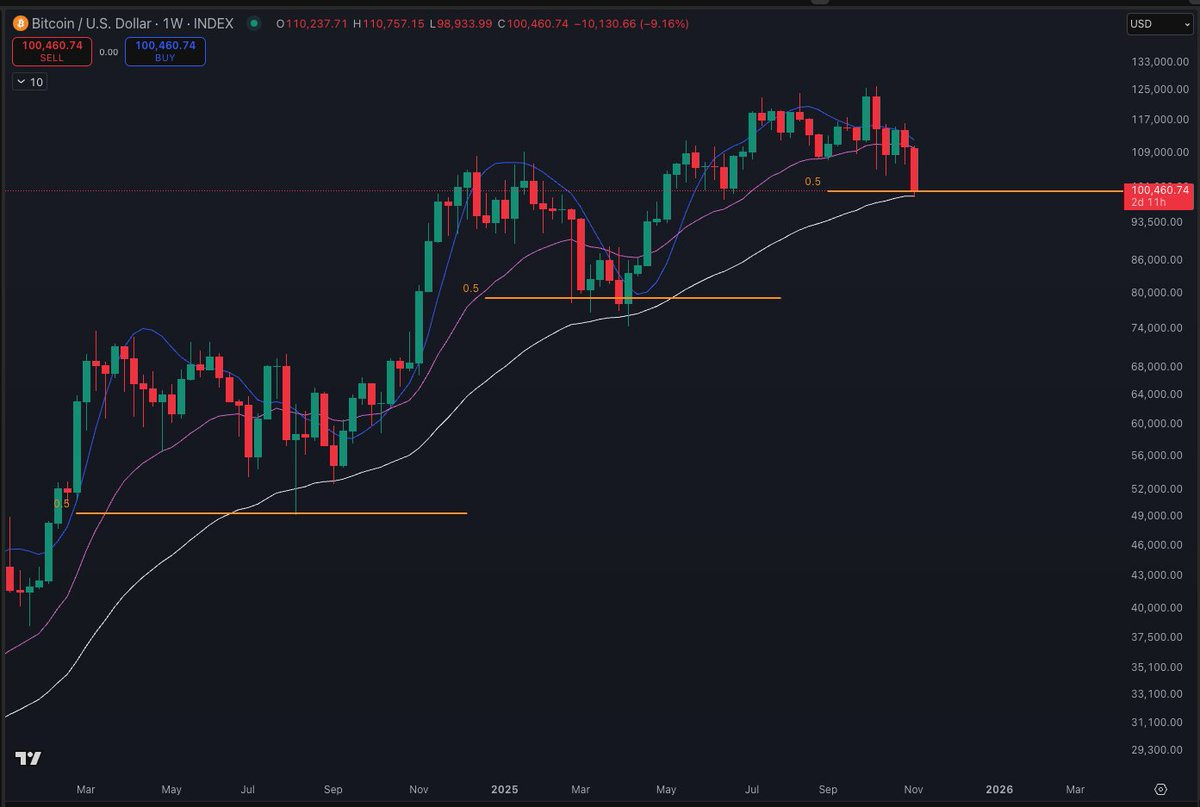1200x807 pixels.
Task: Click the low value L98,933.99
Action: point(462,23)
